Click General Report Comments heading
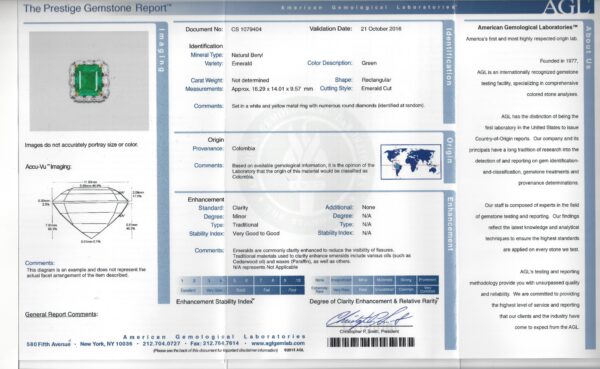The image size is (600, 369). [x=61, y=314]
